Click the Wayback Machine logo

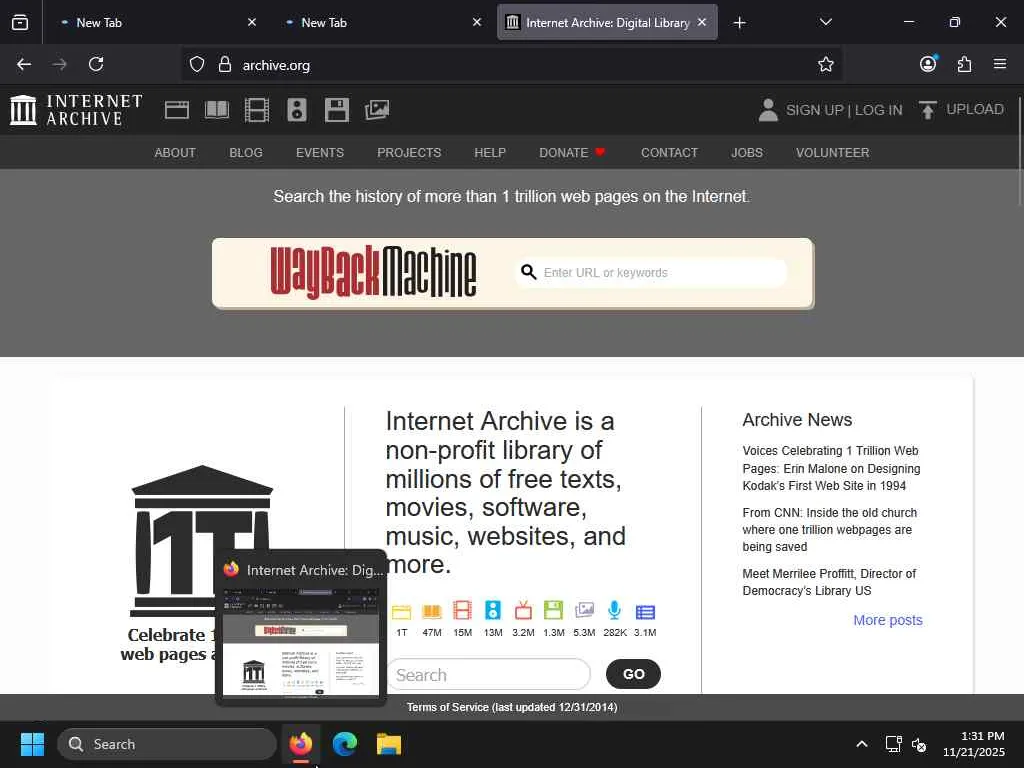373,272
